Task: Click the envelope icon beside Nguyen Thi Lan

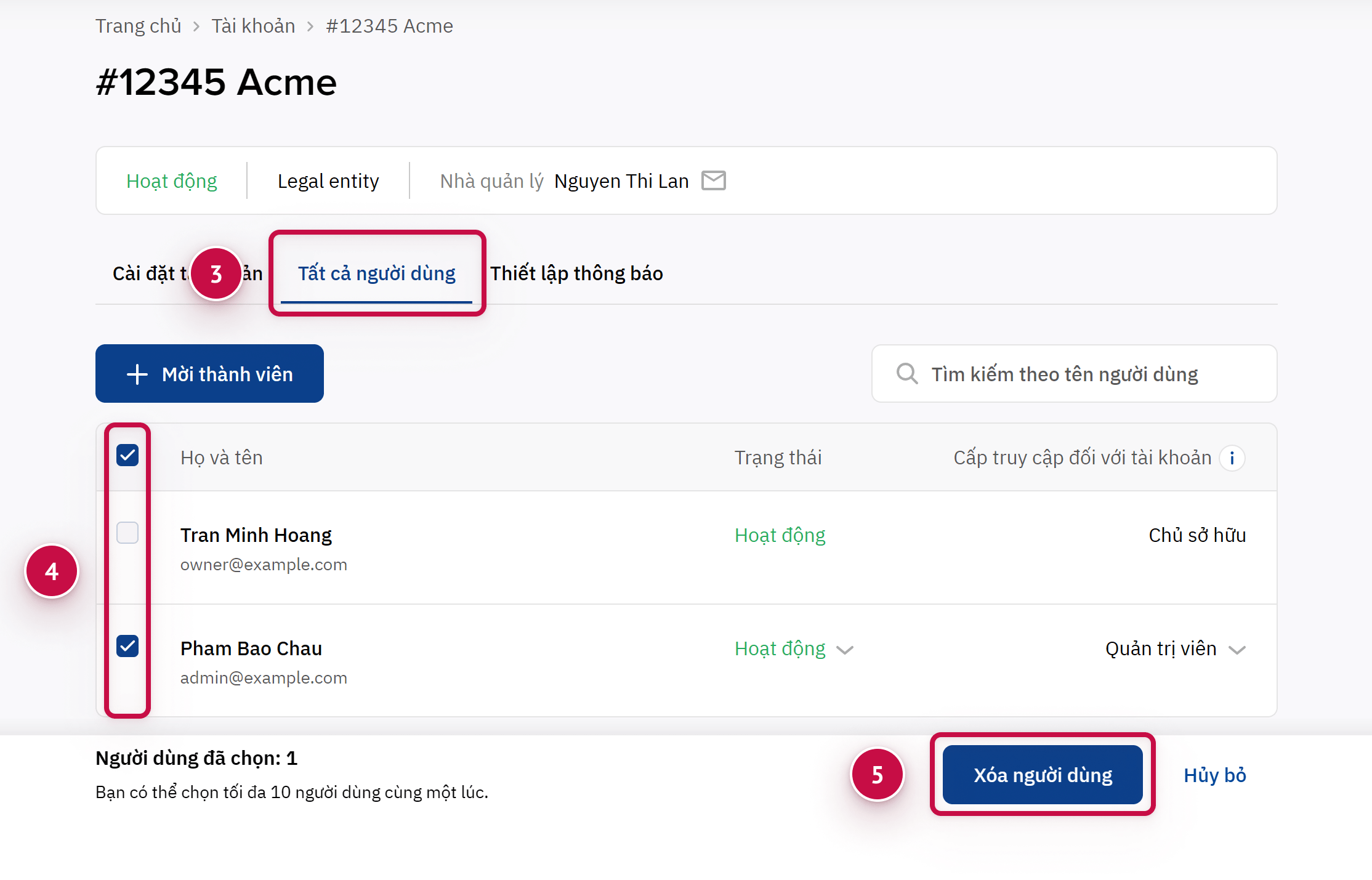Action: 714,180
